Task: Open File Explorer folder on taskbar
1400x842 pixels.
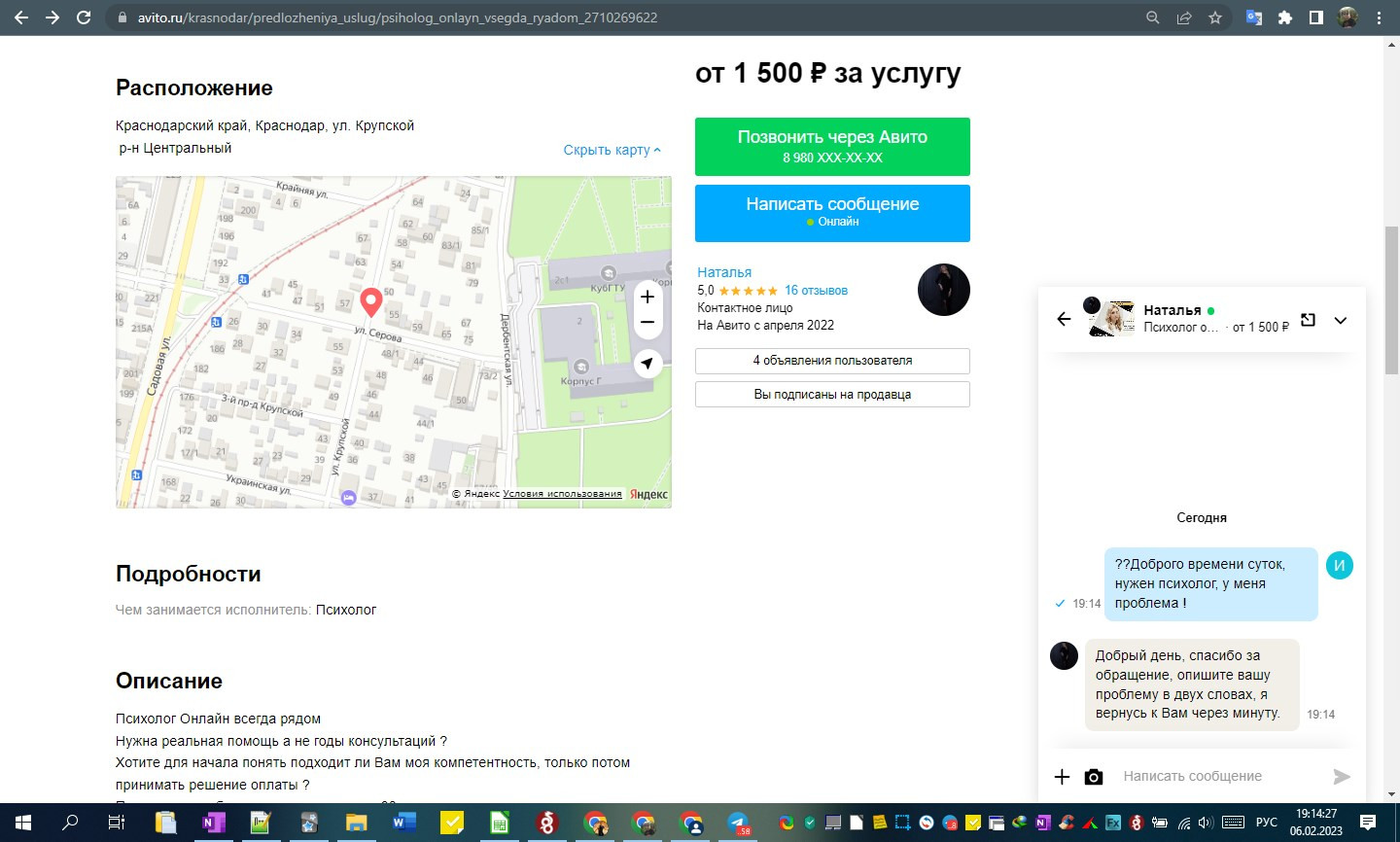Action: tap(356, 823)
